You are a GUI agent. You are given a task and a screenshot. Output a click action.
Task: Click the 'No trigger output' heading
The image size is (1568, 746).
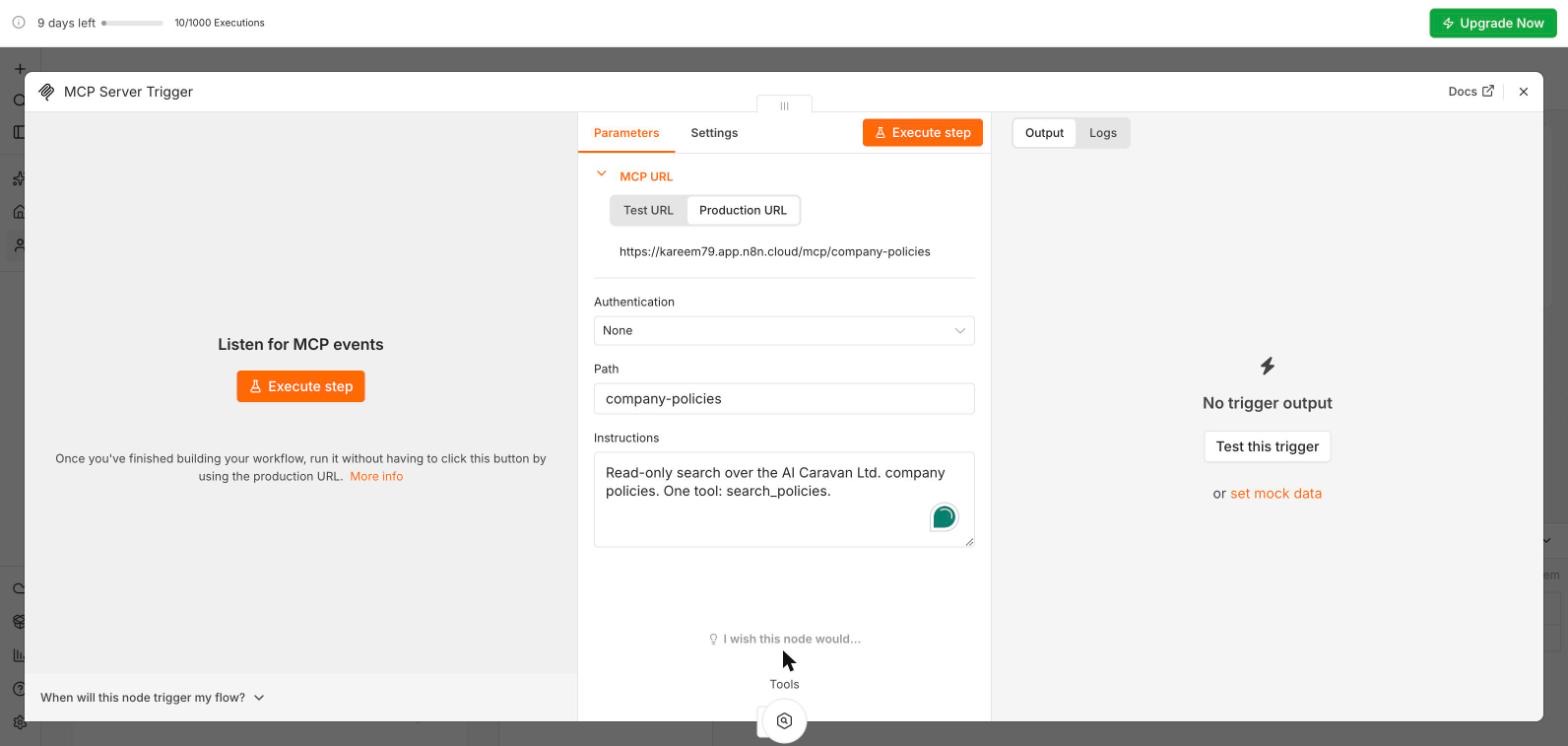[x=1267, y=403]
